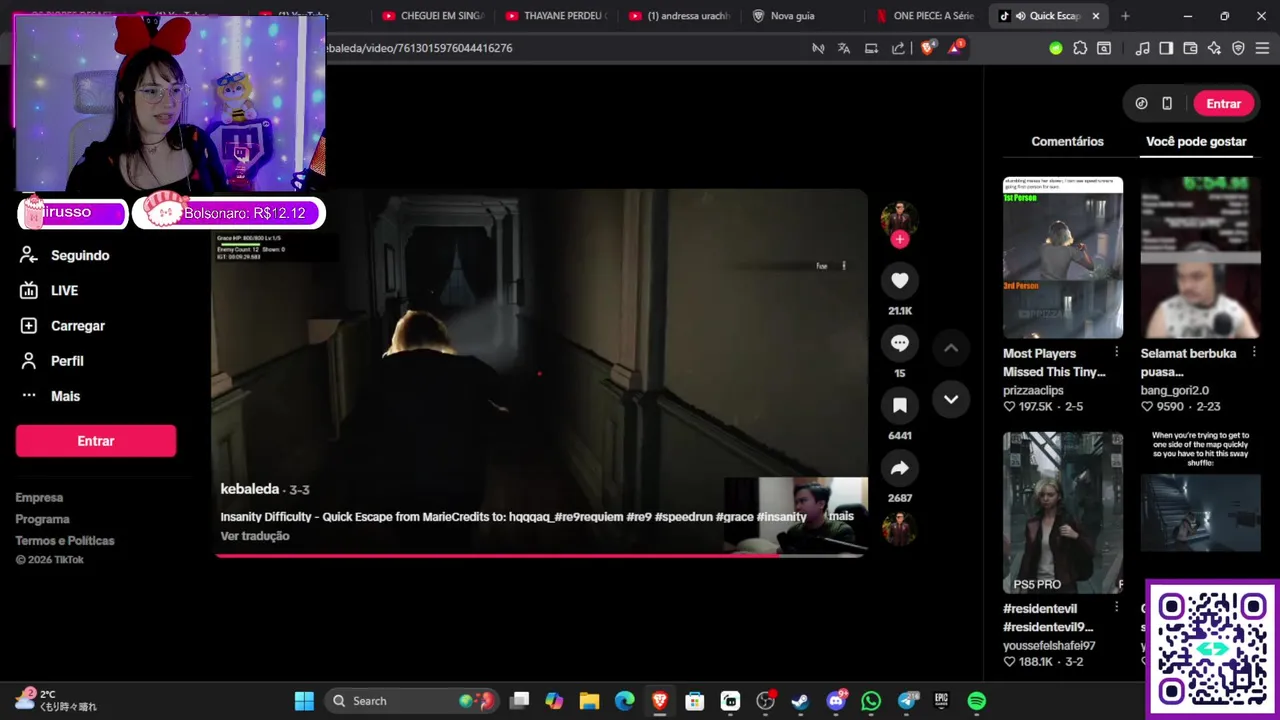Open the Brave playlist music note icon

coord(1142,48)
